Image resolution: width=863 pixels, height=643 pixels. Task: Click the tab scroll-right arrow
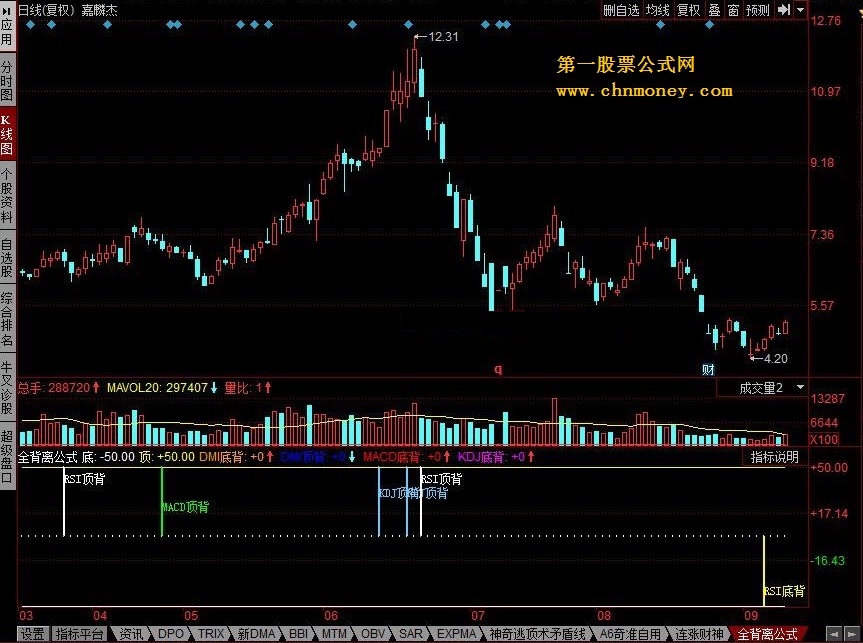click(x=852, y=634)
